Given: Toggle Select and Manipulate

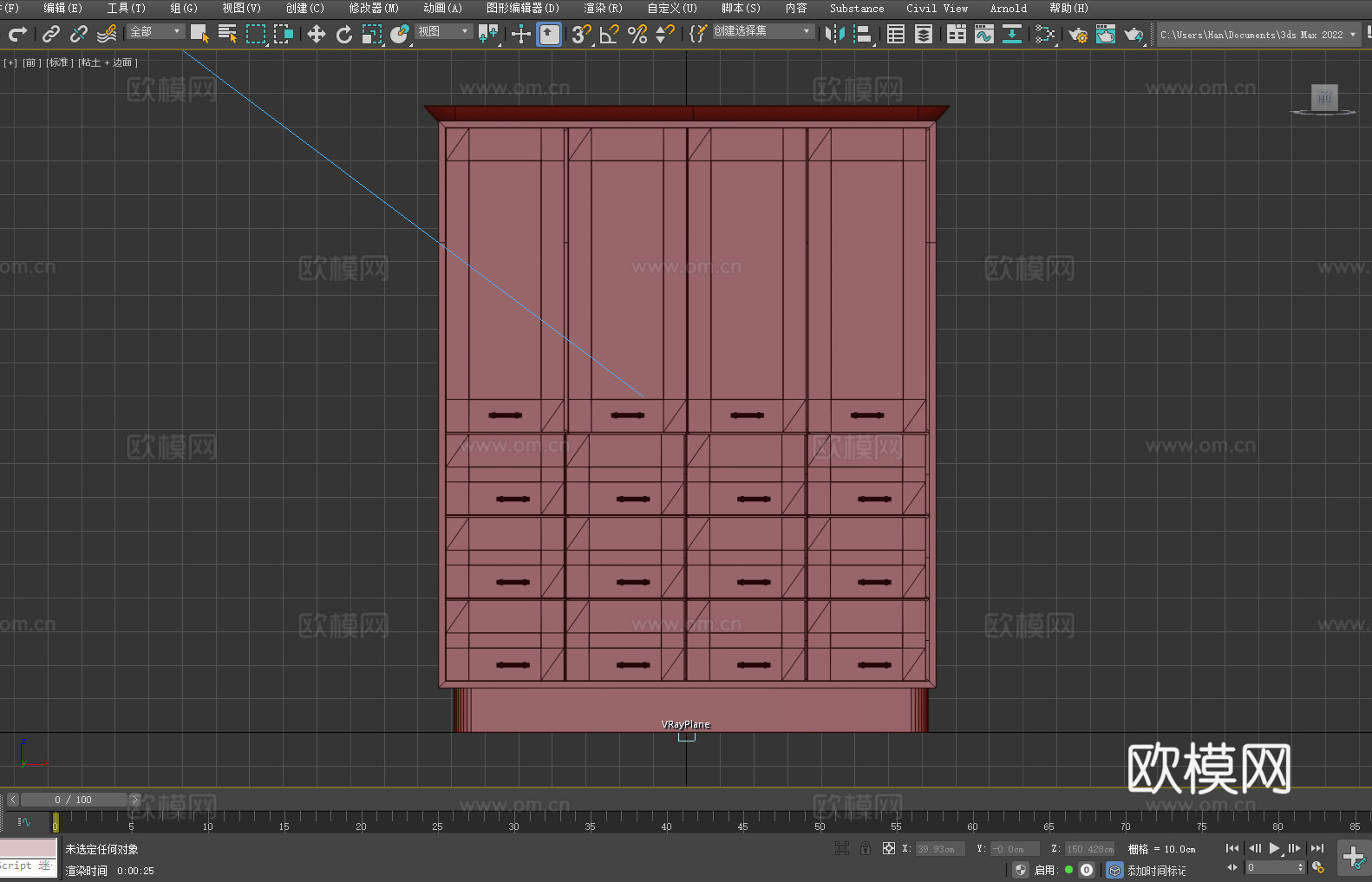Looking at the screenshot, I should (521, 34).
